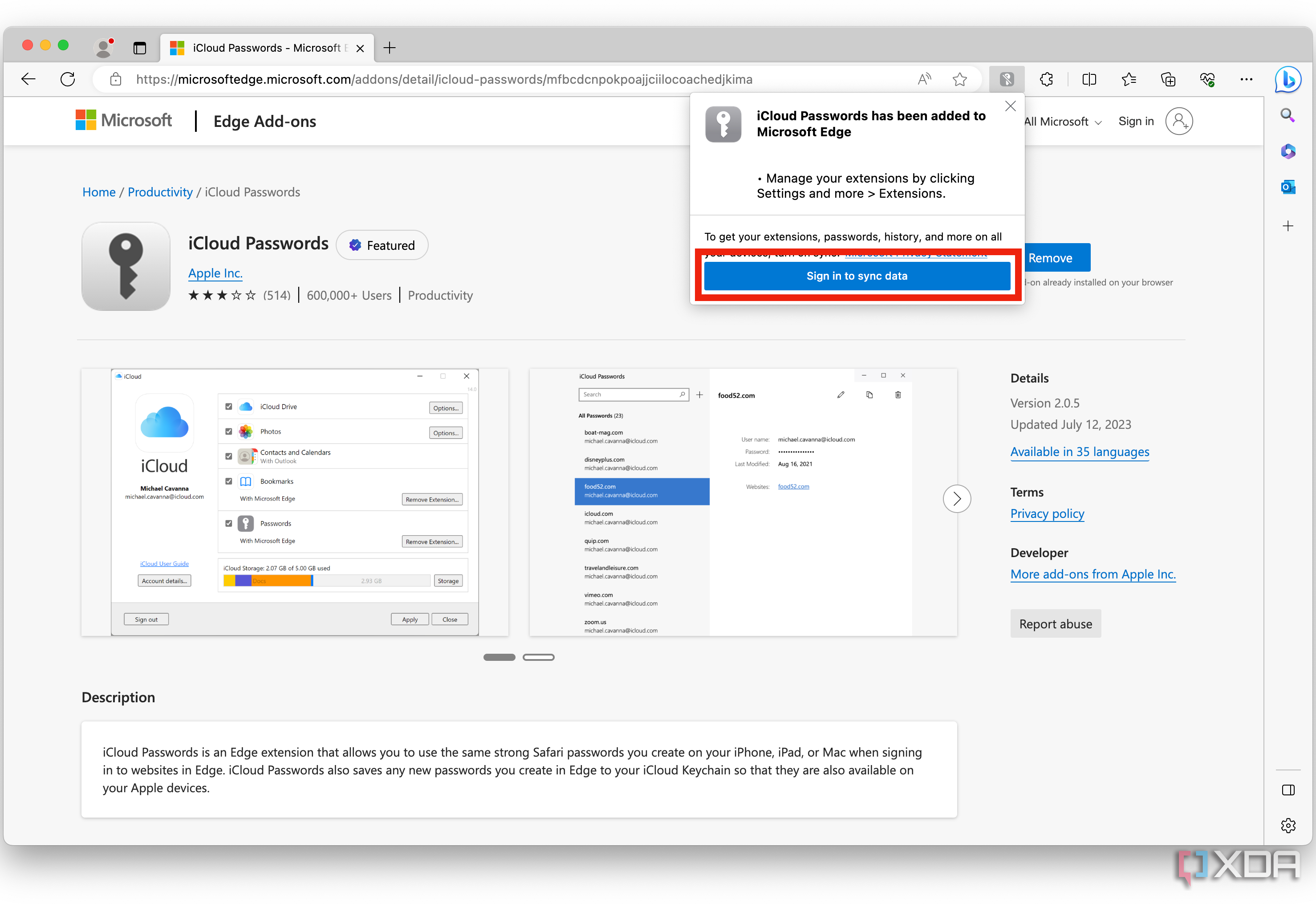
Task: Expand the All Microsoft dropdown
Action: 1062,122
